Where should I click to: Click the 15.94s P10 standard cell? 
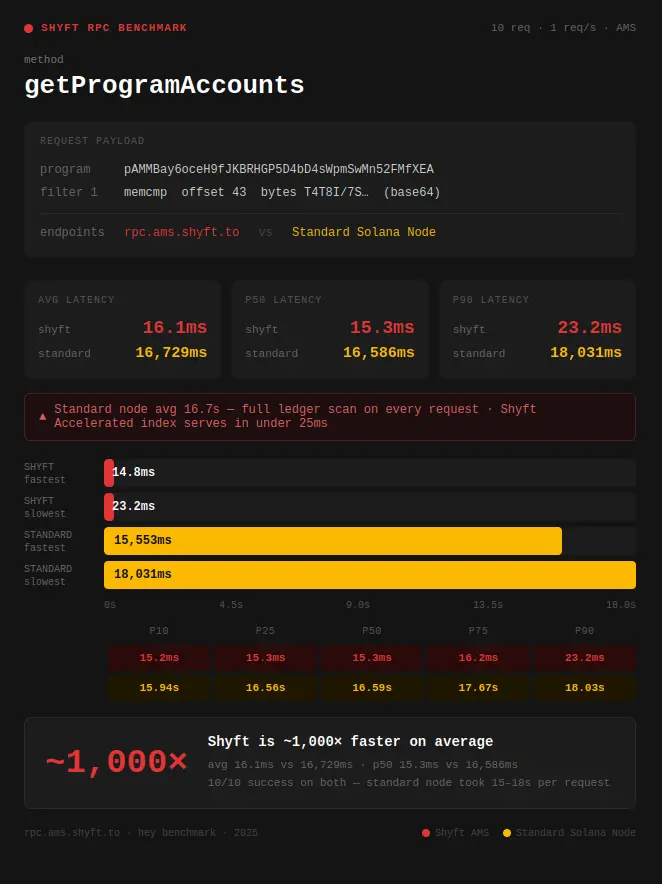(x=159, y=687)
